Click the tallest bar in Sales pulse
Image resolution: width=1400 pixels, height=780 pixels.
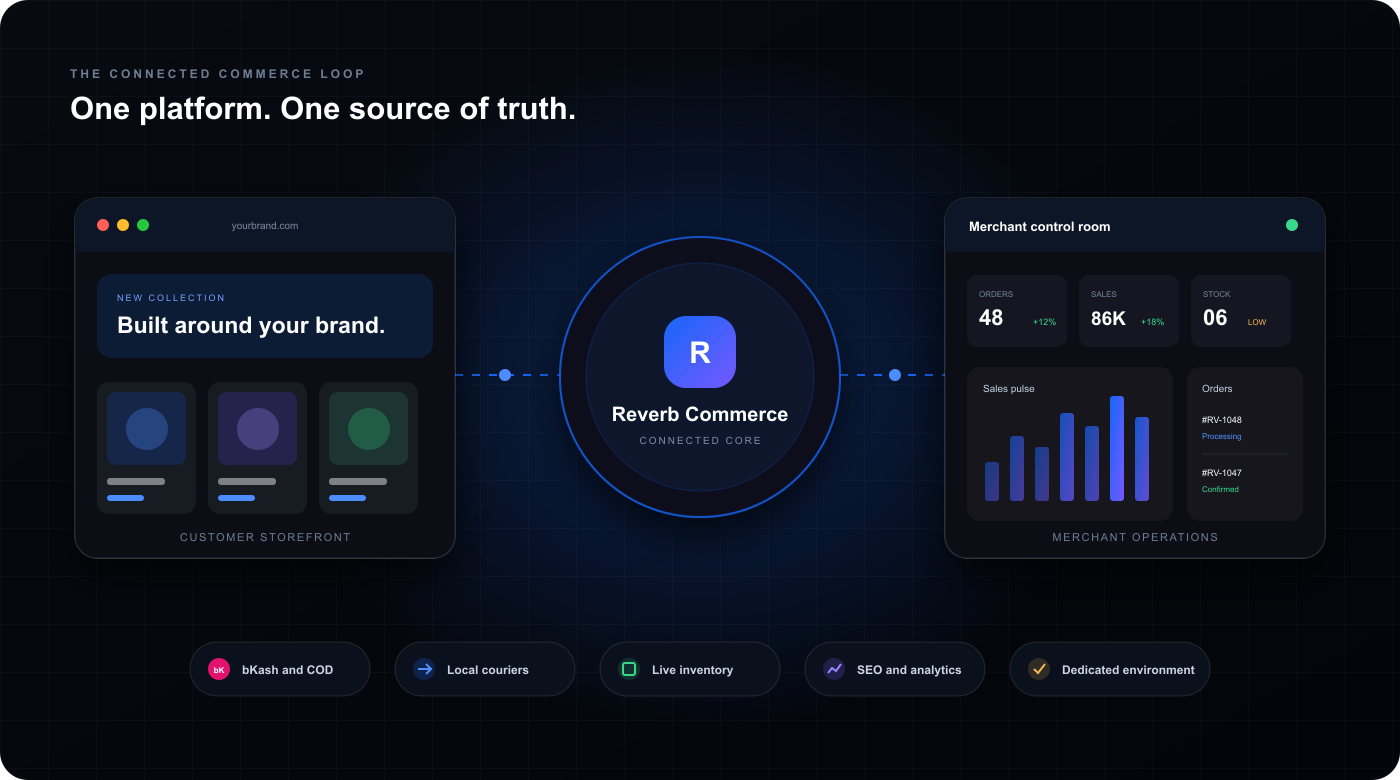(x=1117, y=448)
